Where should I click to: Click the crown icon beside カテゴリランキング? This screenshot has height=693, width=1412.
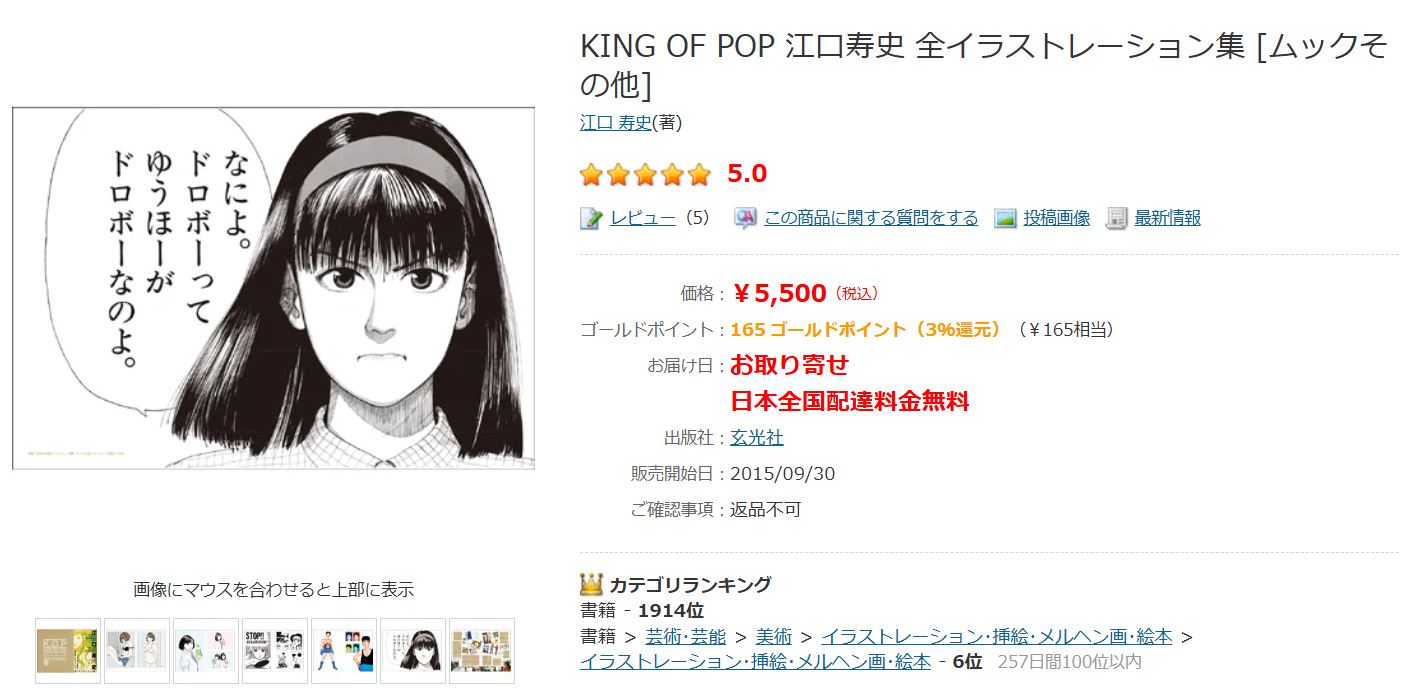(590, 584)
